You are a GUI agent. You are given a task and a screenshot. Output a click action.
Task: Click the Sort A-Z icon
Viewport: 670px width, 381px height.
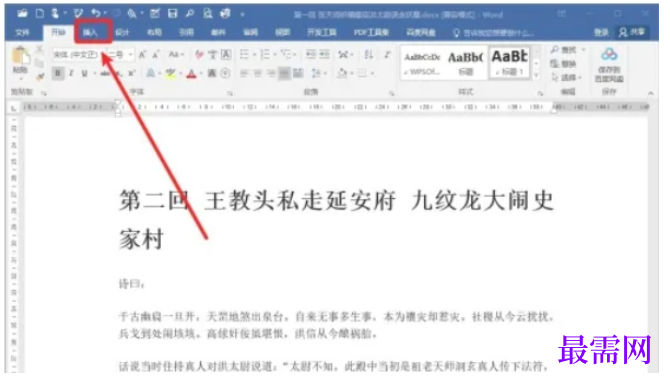[368, 54]
